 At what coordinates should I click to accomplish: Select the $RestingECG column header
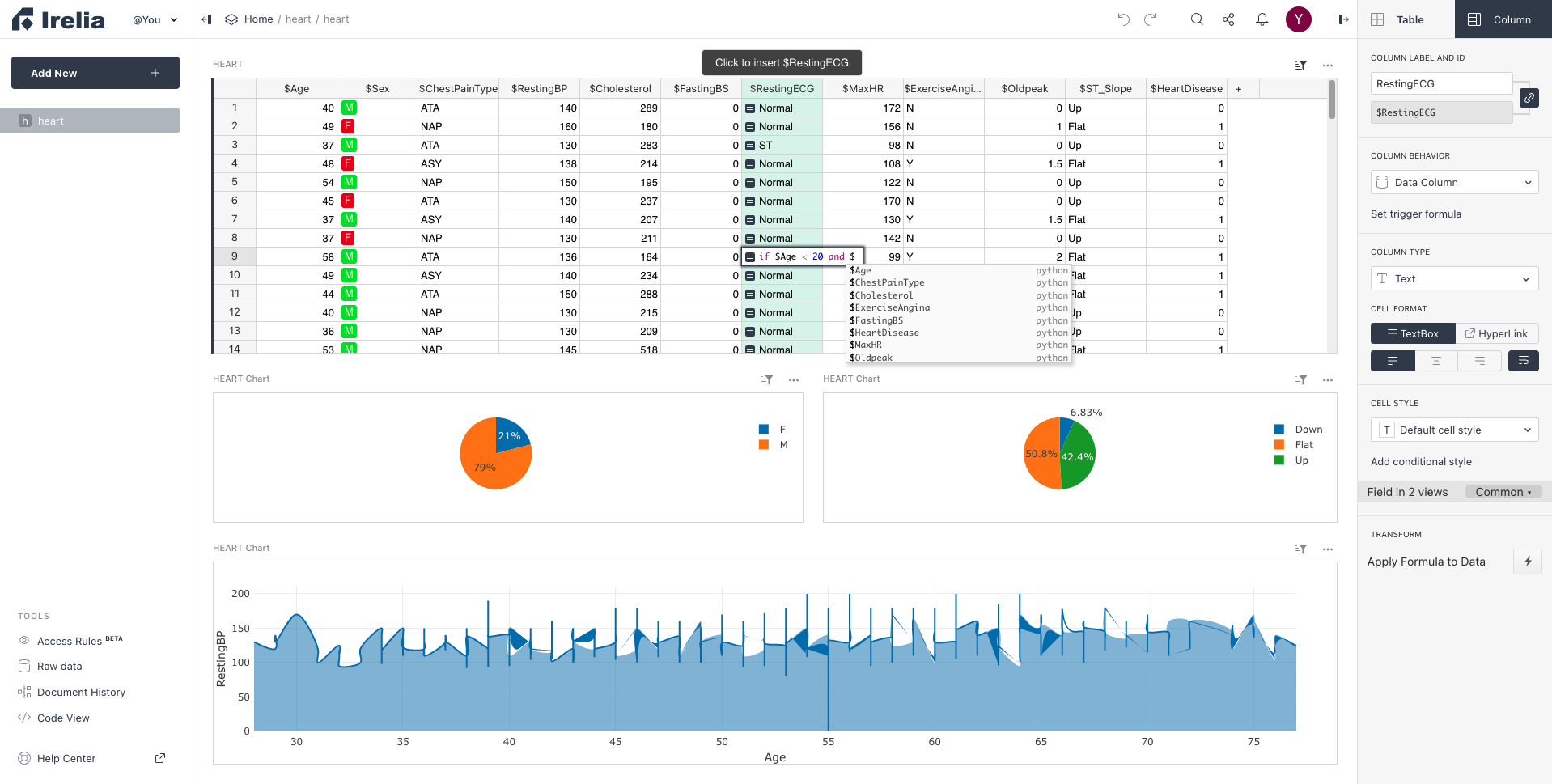782,89
